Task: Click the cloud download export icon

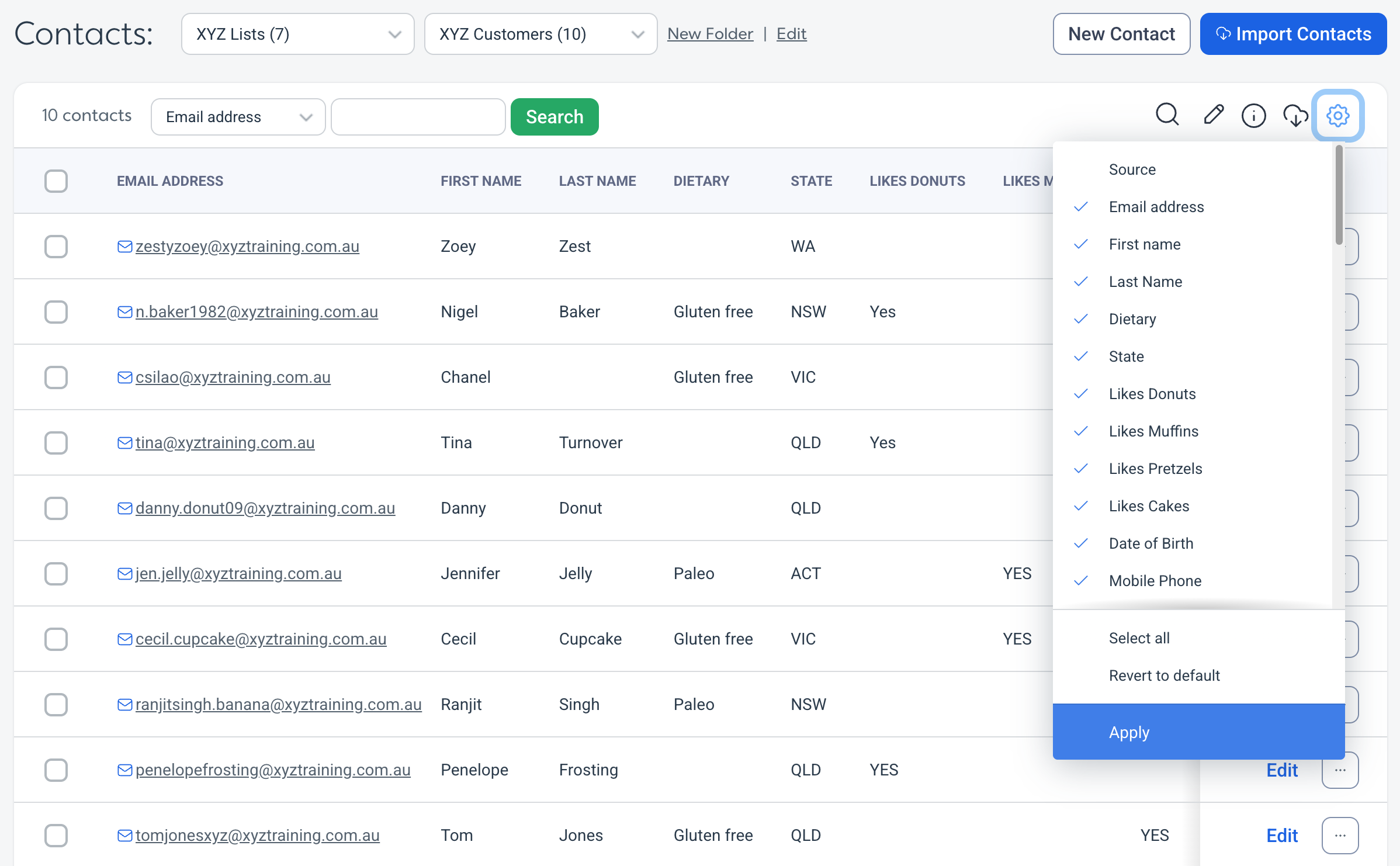Action: (1295, 115)
